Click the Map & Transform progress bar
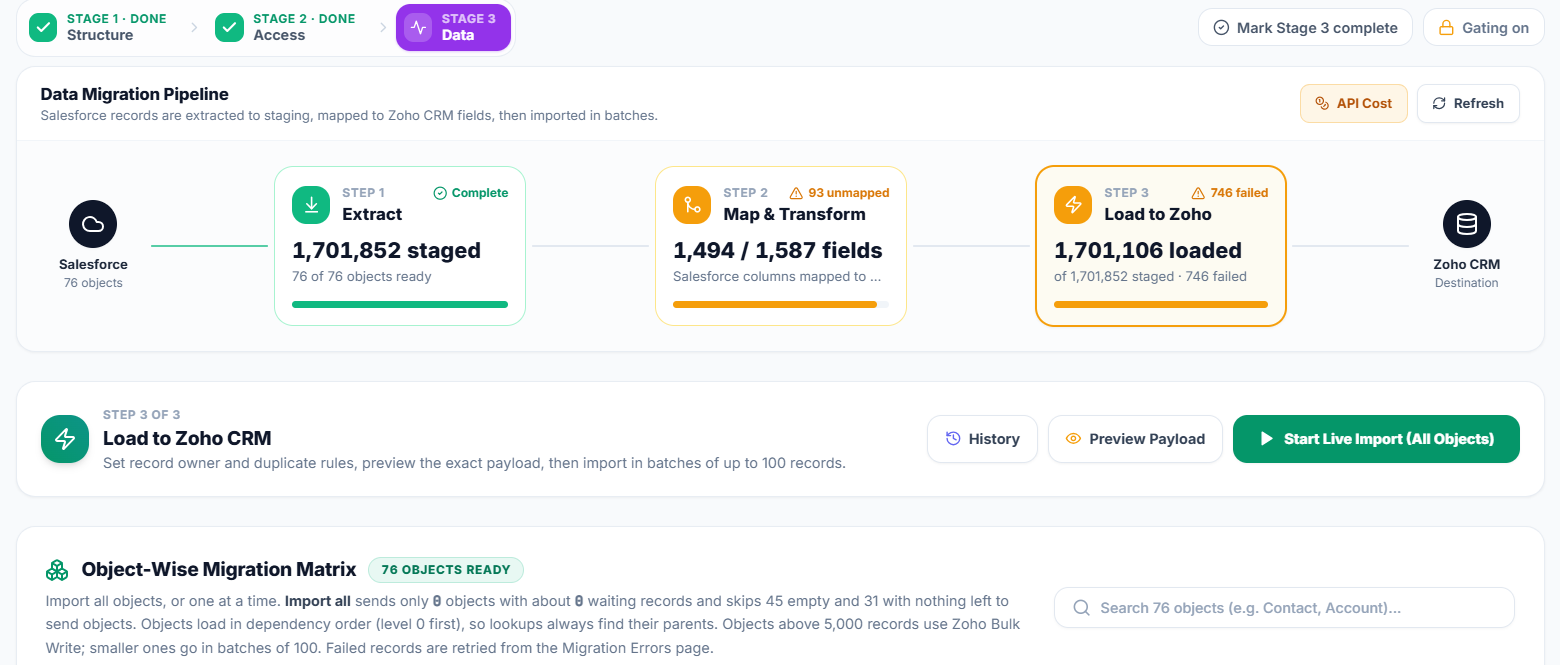This screenshot has height=665, width=1560. click(781, 304)
